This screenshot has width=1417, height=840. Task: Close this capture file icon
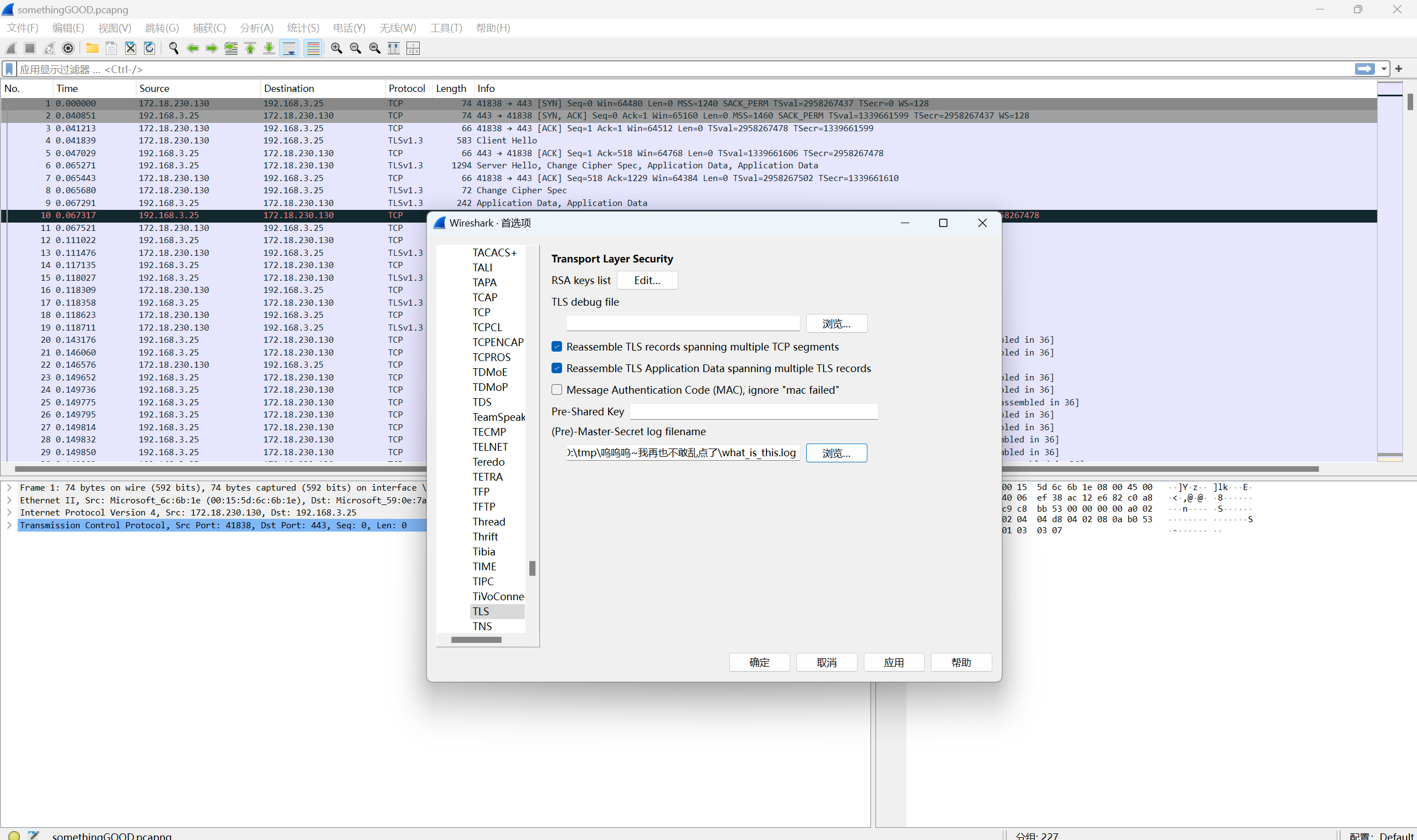coord(130,48)
